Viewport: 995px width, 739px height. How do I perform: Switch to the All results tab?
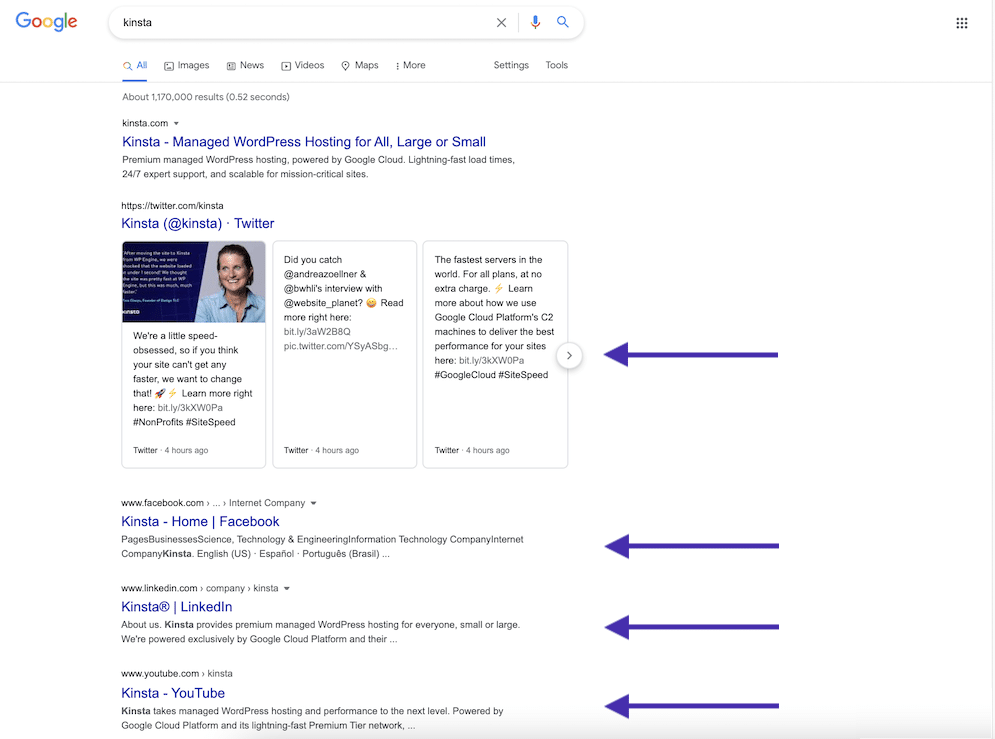pyautogui.click(x=133, y=65)
